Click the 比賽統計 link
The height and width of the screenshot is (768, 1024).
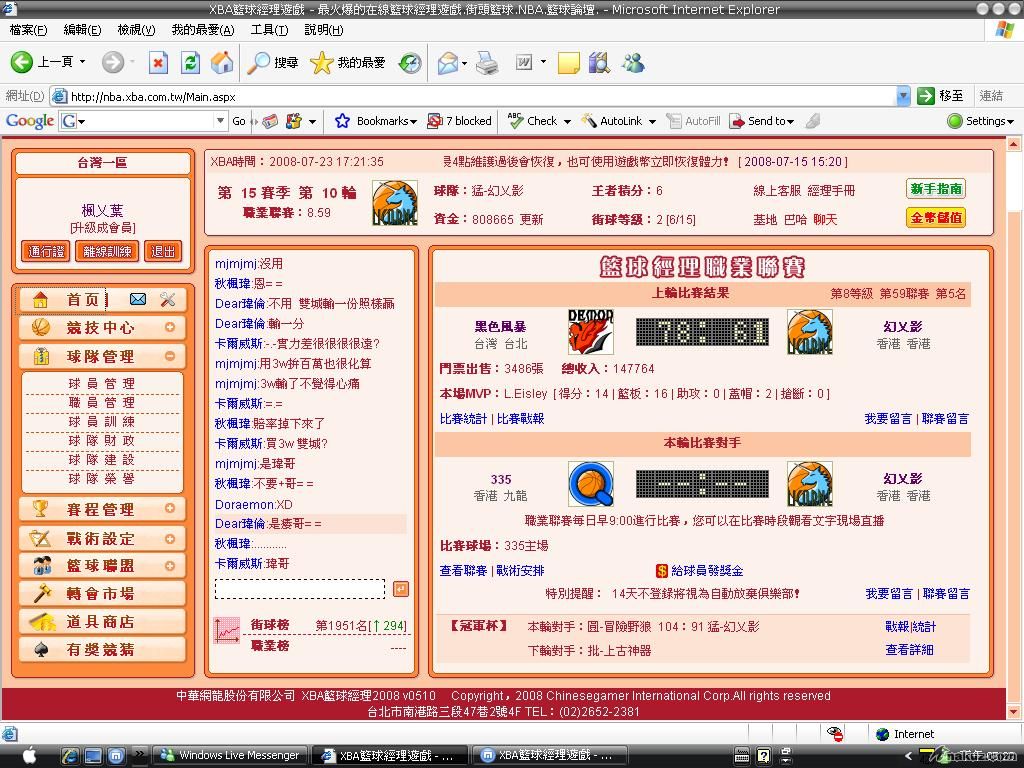[463, 419]
